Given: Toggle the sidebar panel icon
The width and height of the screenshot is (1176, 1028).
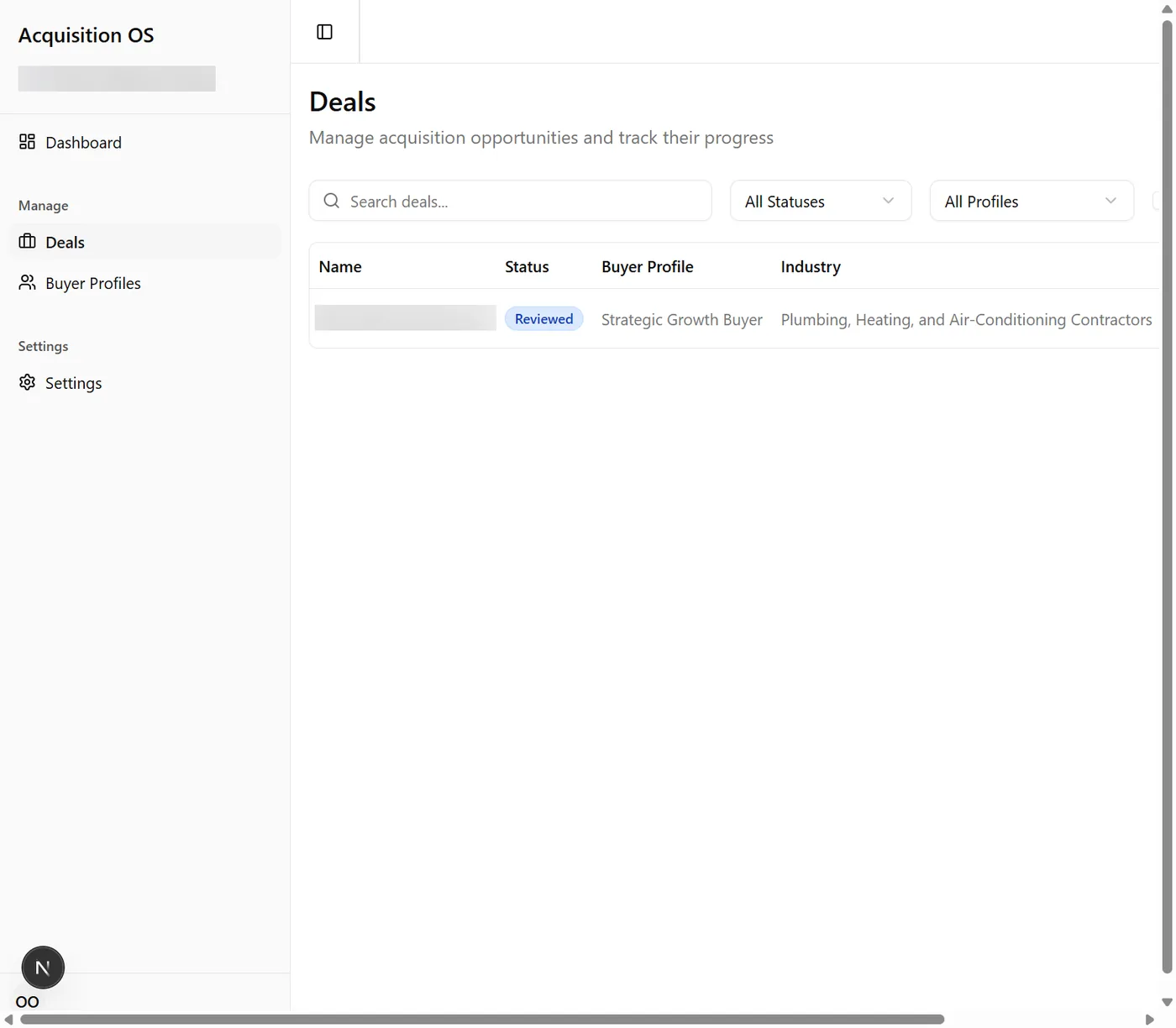Looking at the screenshot, I should [324, 32].
